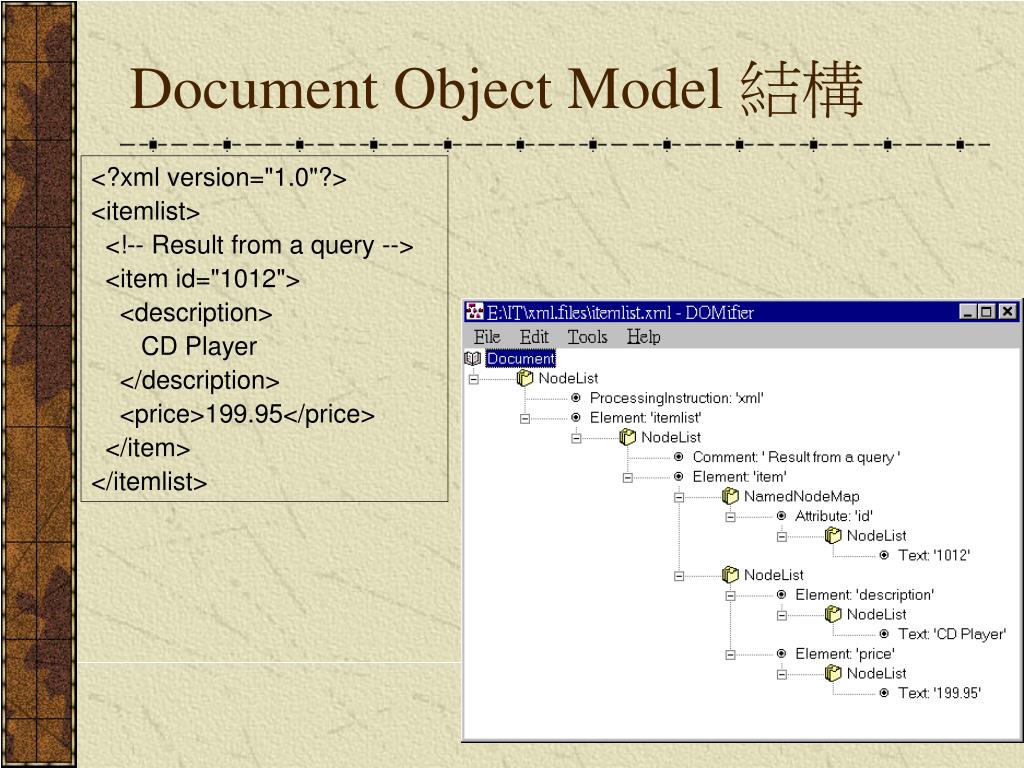Open the Edit menu in DOMifier

534,337
